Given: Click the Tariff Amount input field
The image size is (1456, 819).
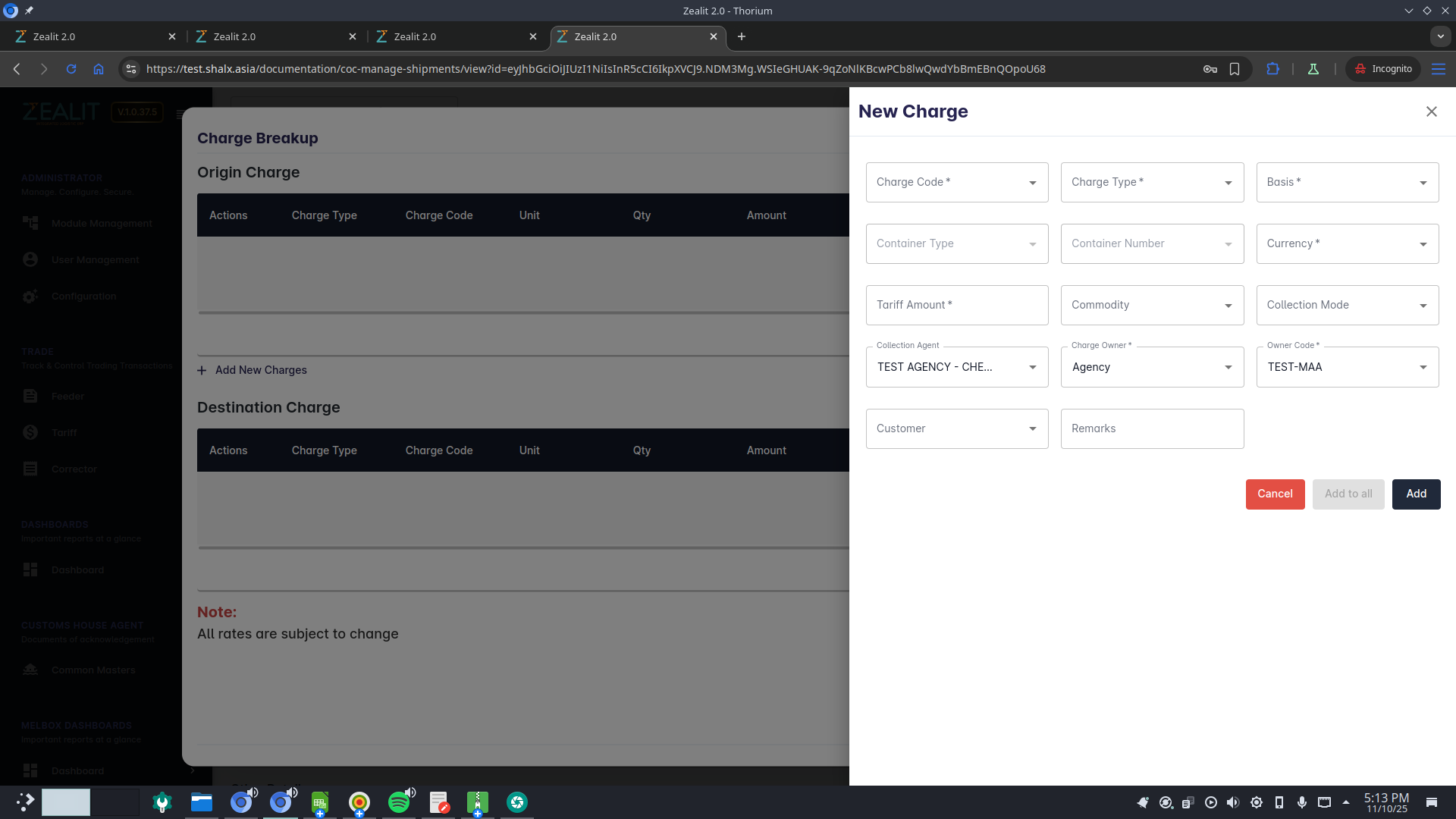Looking at the screenshot, I should coord(957,306).
